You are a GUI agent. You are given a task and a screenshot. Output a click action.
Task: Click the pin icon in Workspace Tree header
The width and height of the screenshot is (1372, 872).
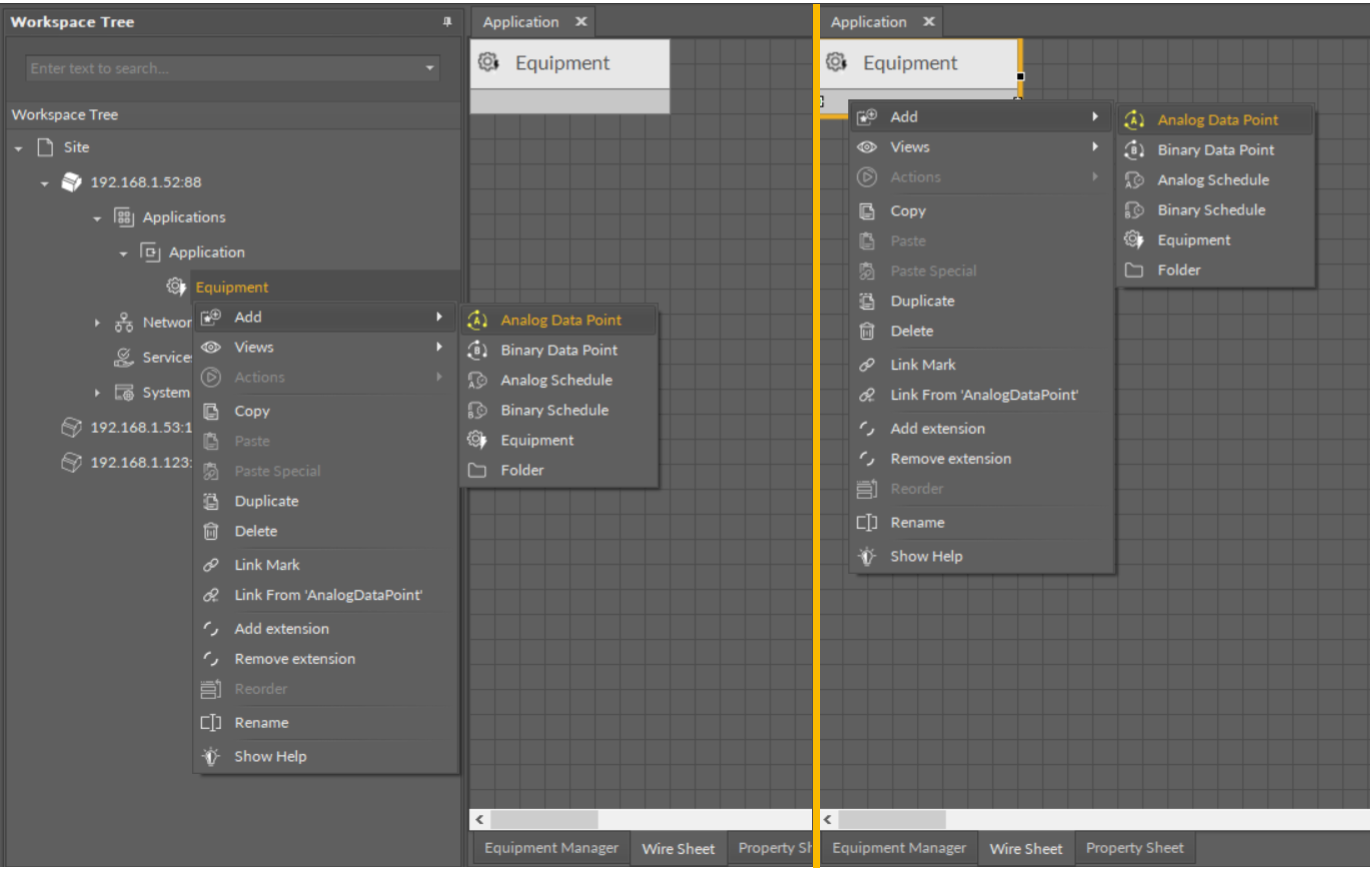(x=447, y=22)
